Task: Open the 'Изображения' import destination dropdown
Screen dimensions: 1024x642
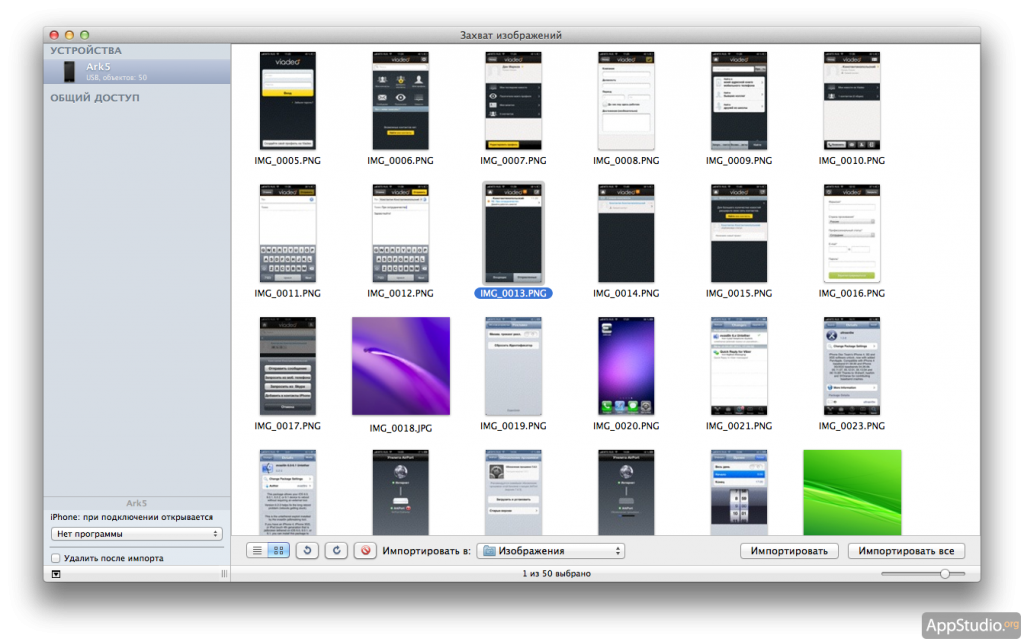Action: pyautogui.click(x=551, y=551)
